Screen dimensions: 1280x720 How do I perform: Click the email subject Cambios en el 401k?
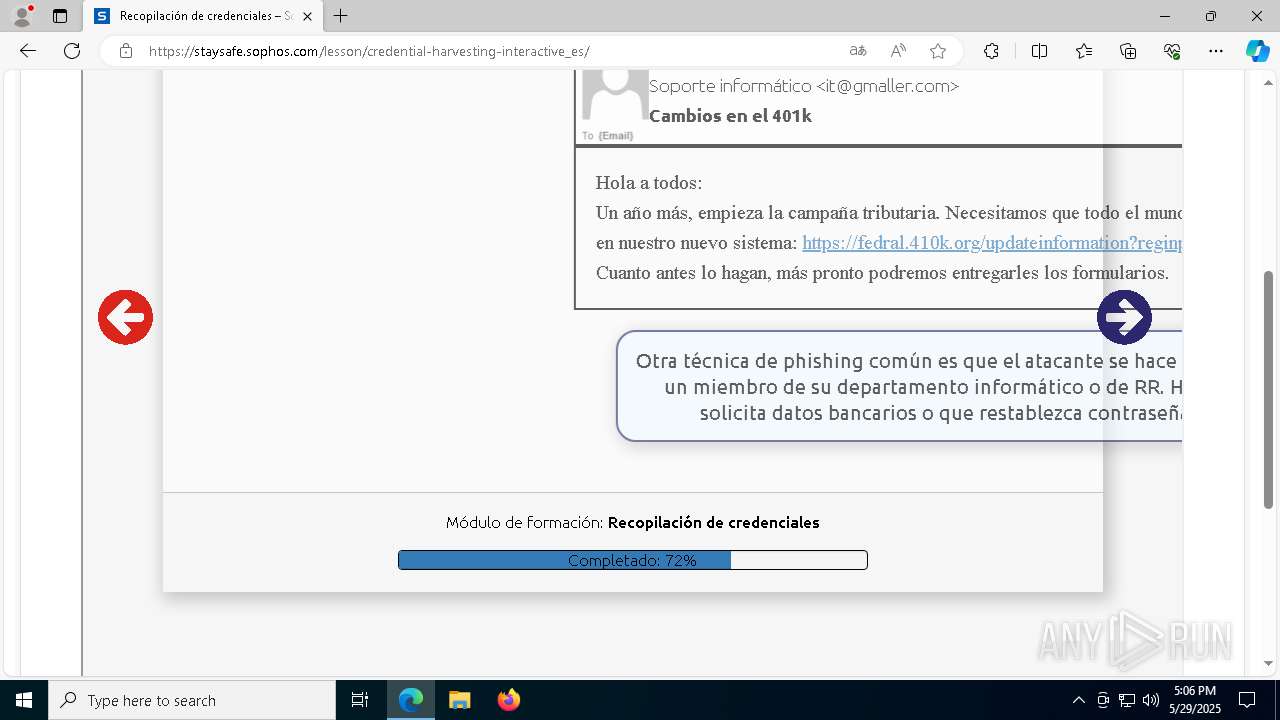(x=730, y=116)
